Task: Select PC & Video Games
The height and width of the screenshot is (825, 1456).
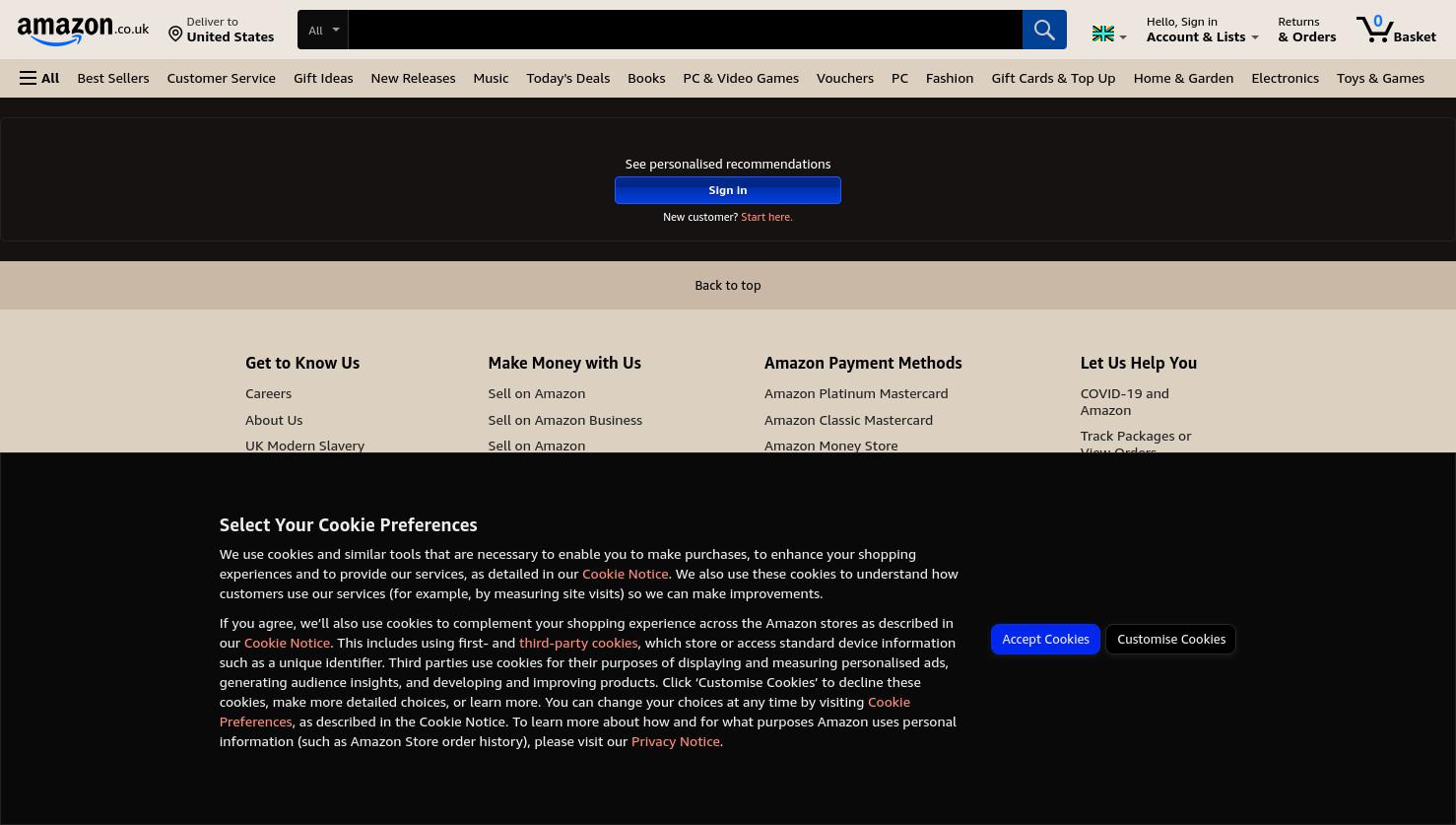Action: click(741, 78)
